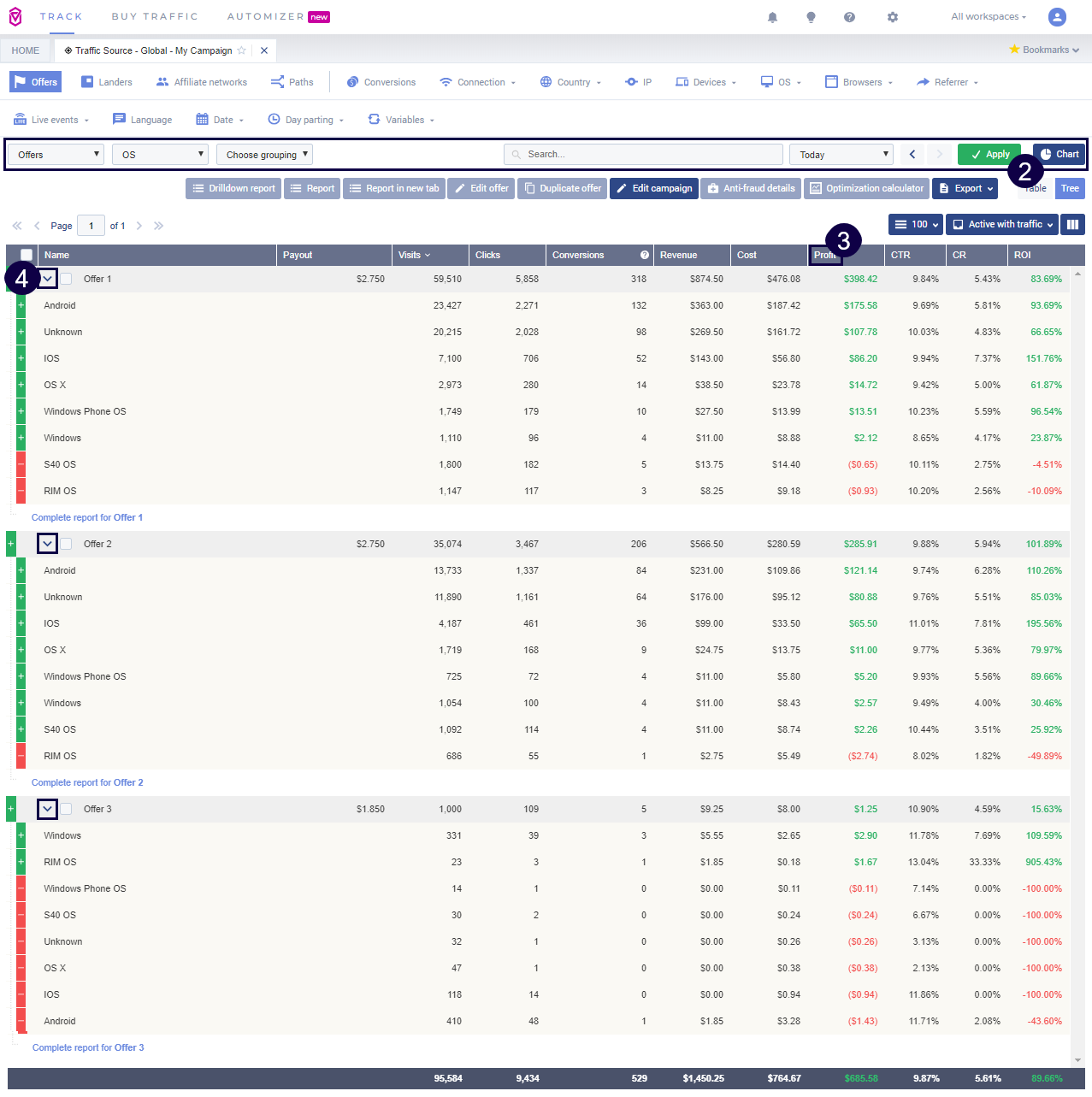
Task: Toggle the select-all checkbox in table header
Action: [x=27, y=255]
